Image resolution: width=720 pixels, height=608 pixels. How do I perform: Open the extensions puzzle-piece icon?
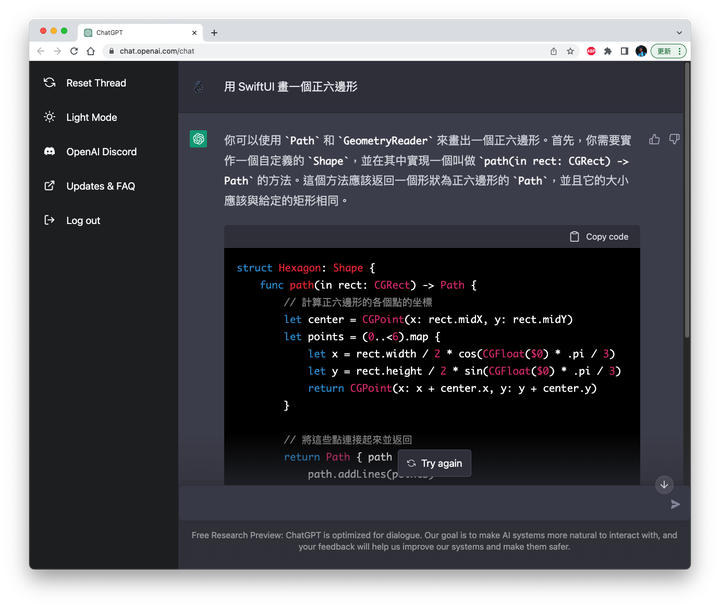coord(608,51)
